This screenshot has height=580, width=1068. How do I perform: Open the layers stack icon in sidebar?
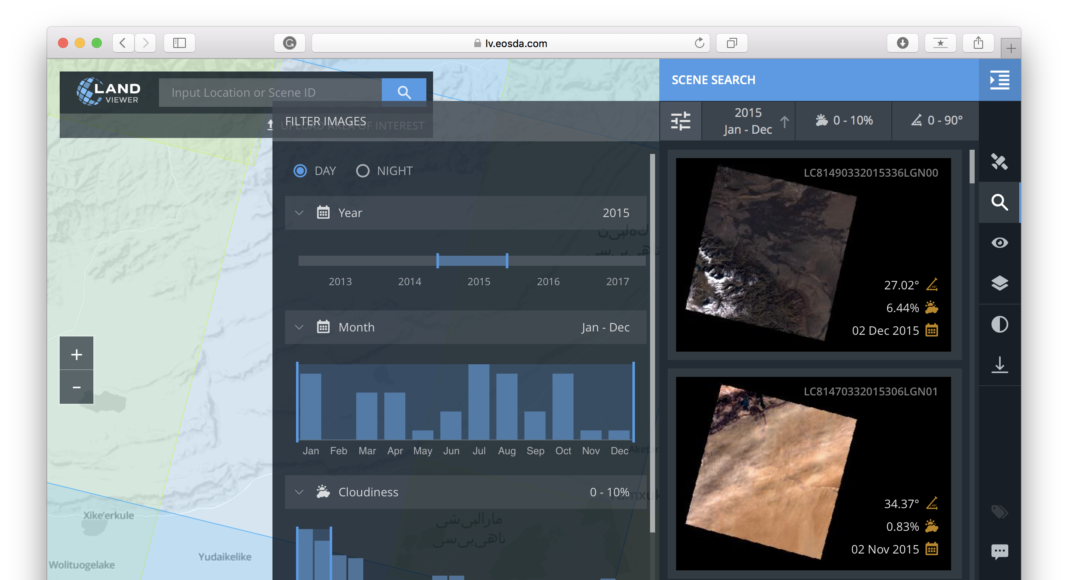tap(999, 283)
